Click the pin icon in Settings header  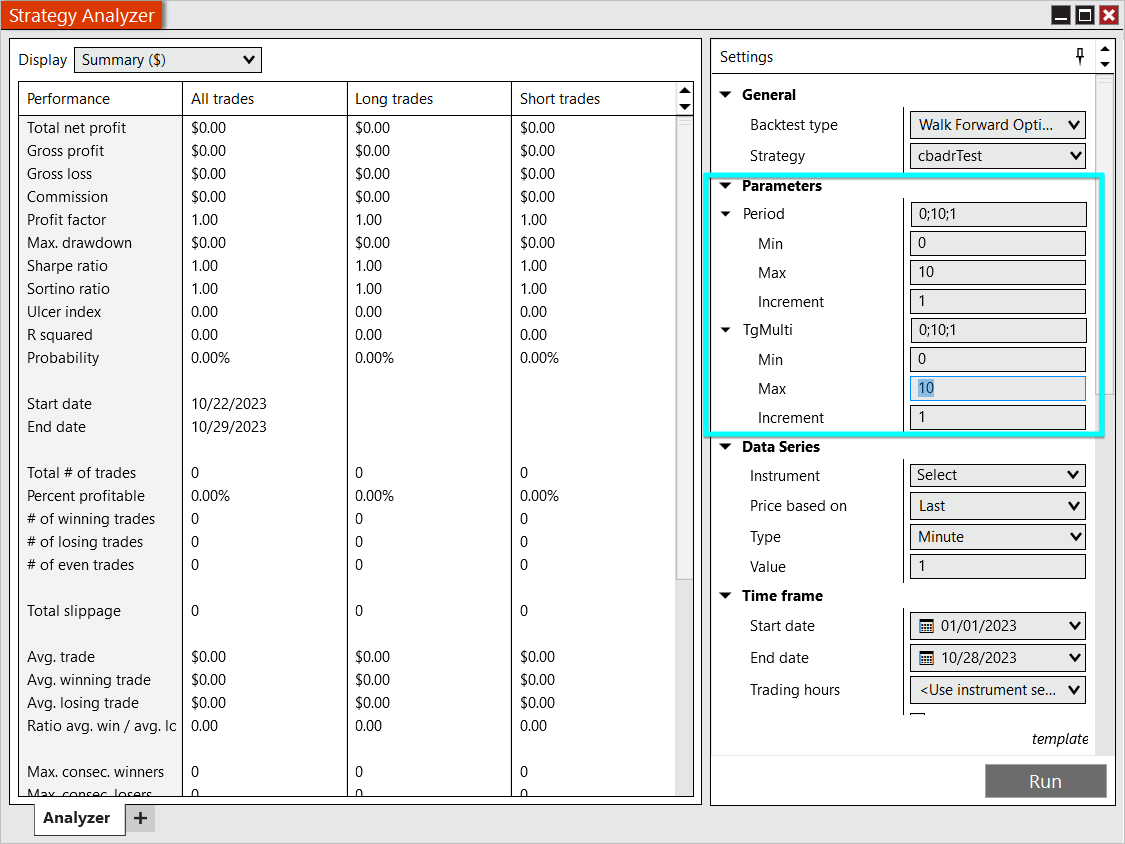pos(1080,57)
